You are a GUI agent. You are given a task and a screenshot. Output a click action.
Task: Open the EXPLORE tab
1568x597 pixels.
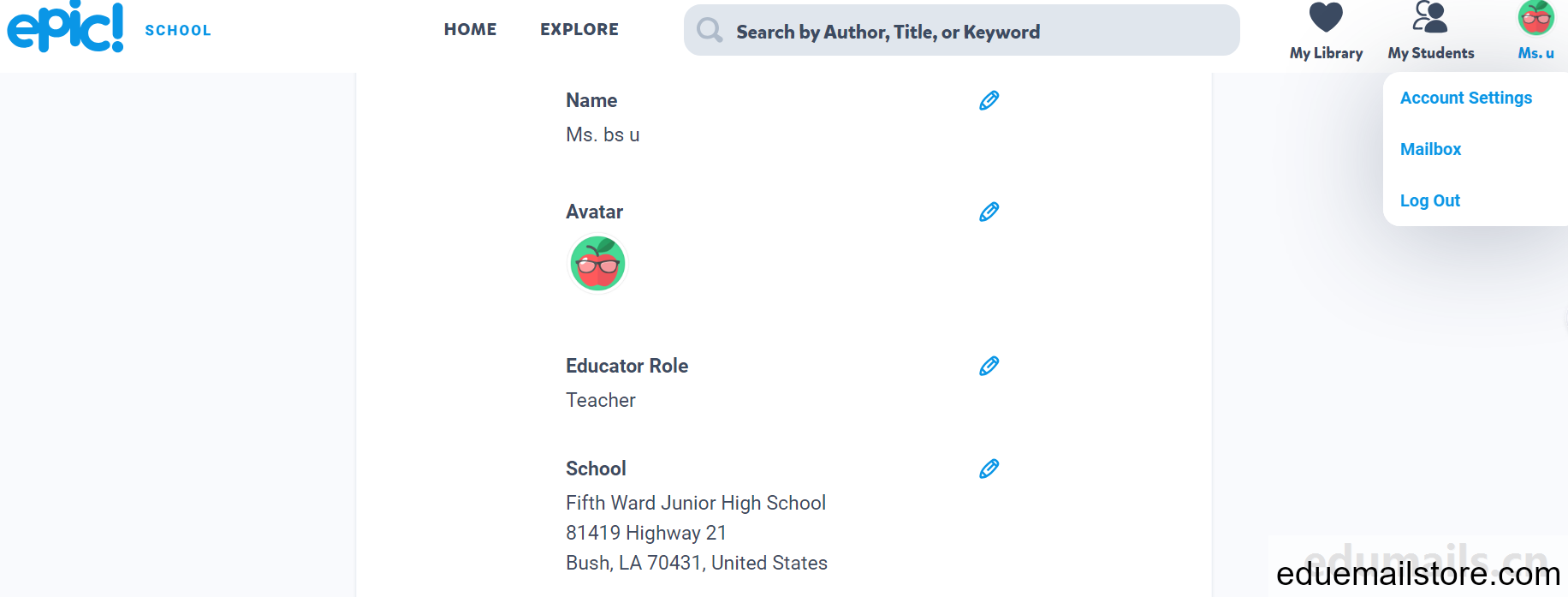579,29
